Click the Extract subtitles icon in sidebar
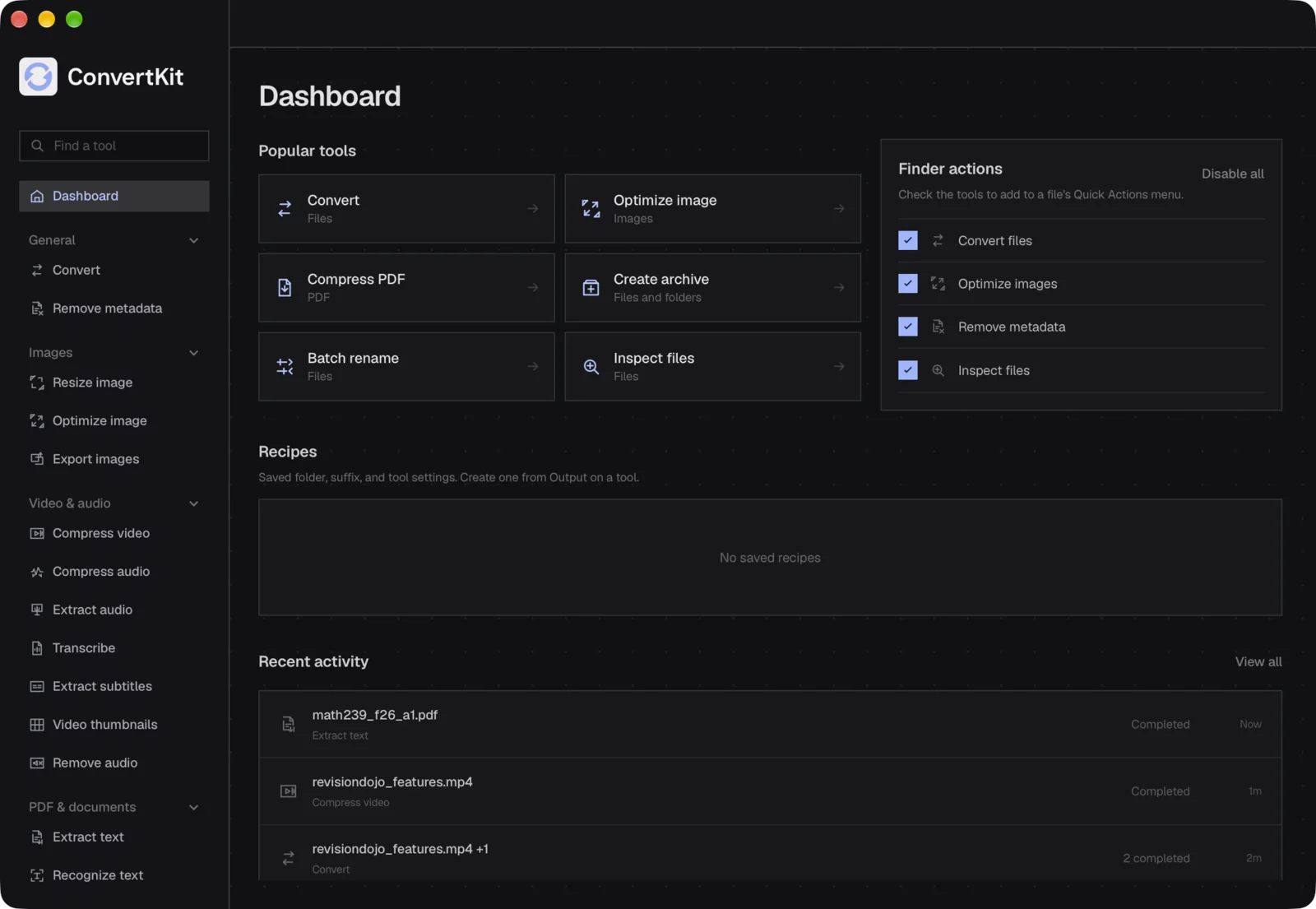Screen dimensions: 1316x909 point(37,686)
